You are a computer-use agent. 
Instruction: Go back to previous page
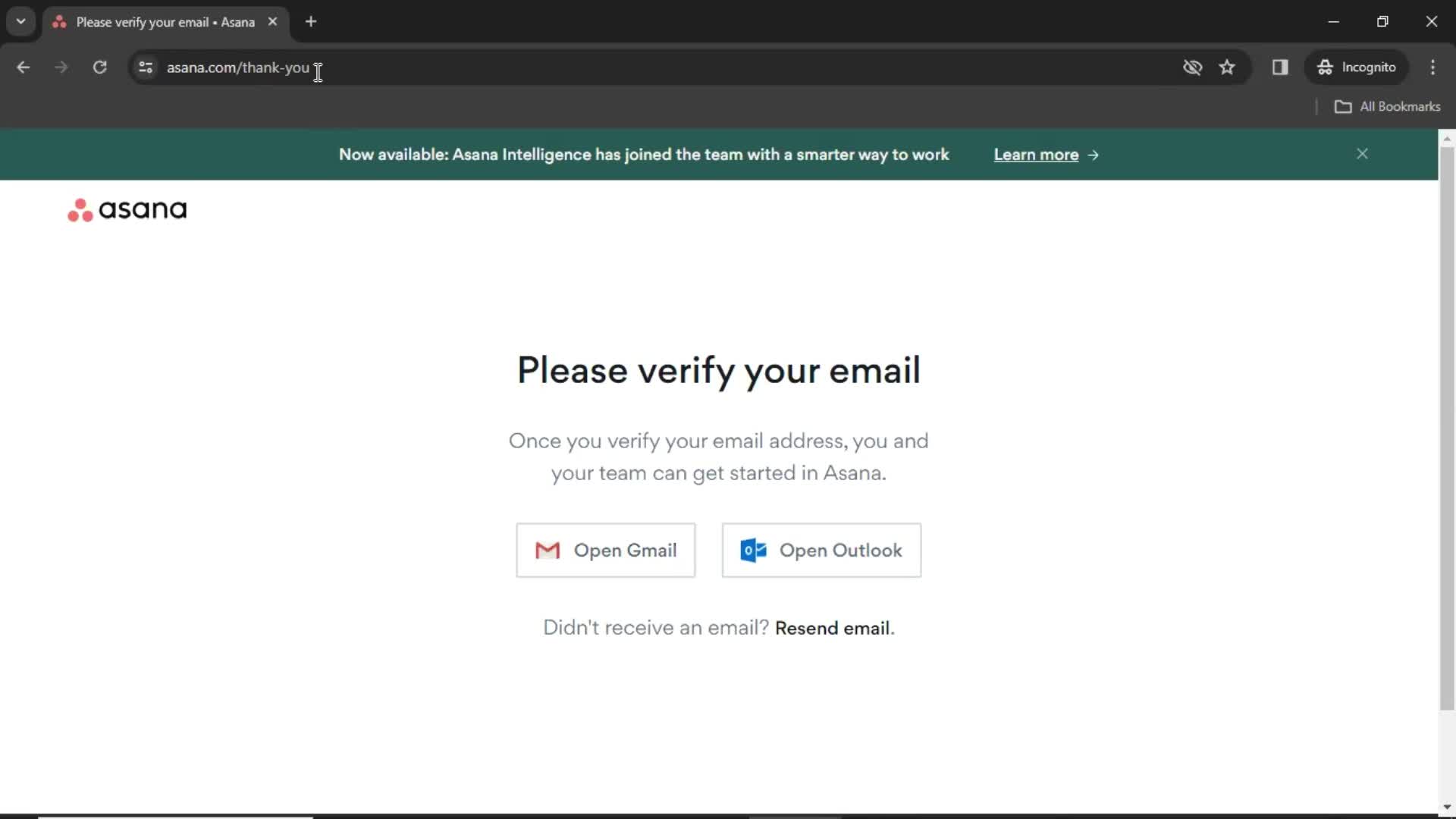point(23,67)
